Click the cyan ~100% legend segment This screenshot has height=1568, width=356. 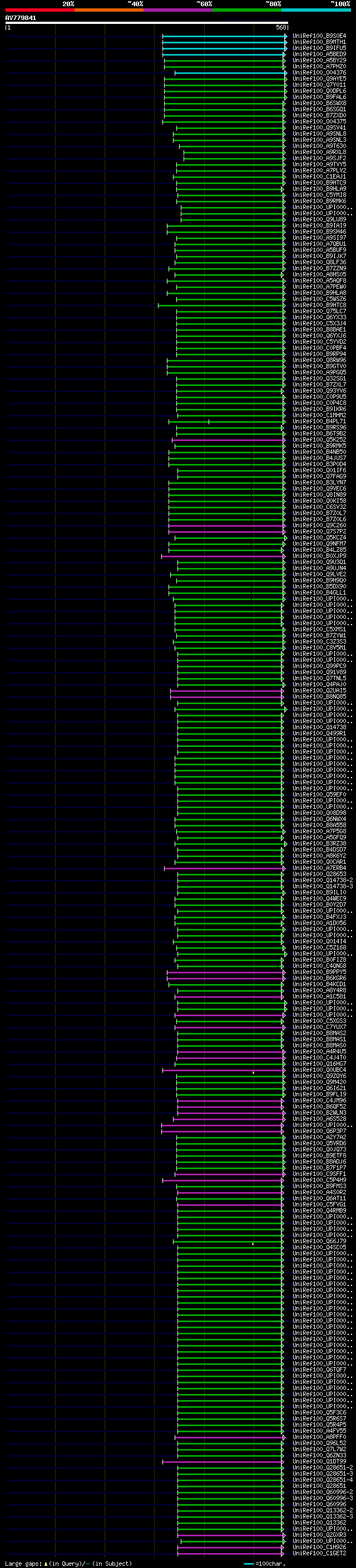click(317, 10)
